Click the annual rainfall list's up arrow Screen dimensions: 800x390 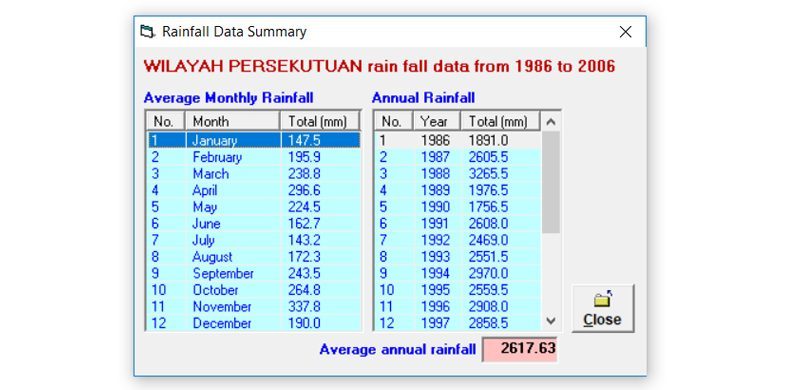(551, 122)
